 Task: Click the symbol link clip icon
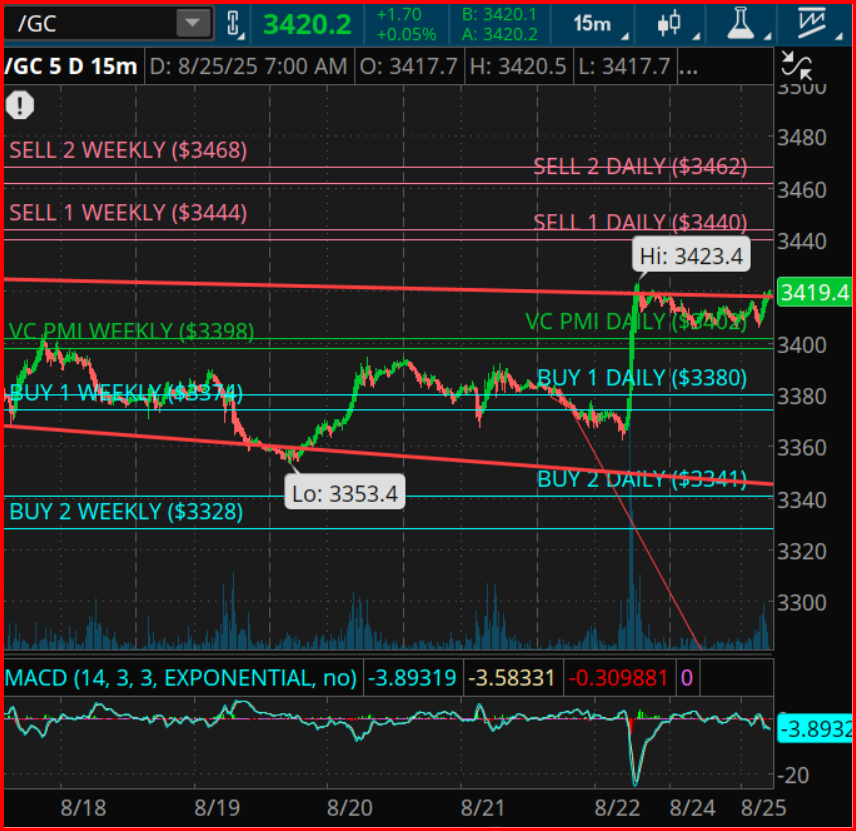[x=234, y=24]
